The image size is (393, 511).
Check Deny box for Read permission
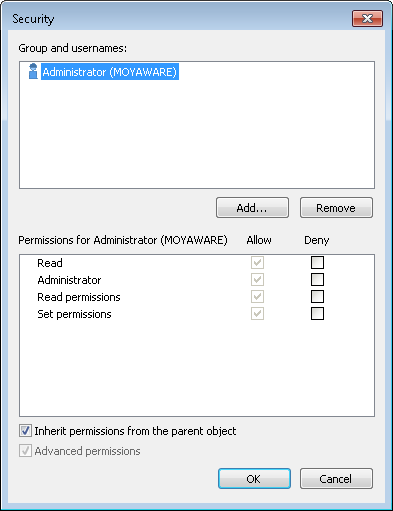[317, 262]
